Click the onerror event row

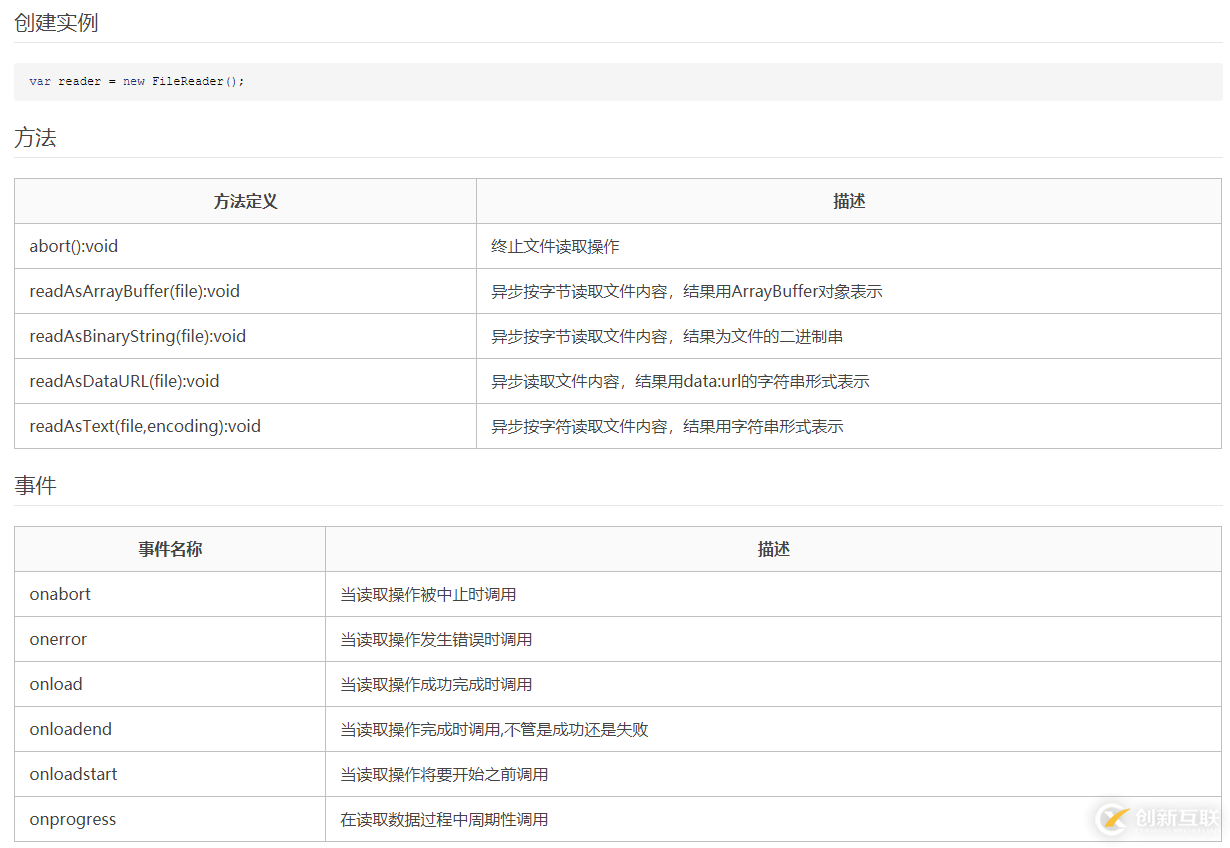(57, 638)
